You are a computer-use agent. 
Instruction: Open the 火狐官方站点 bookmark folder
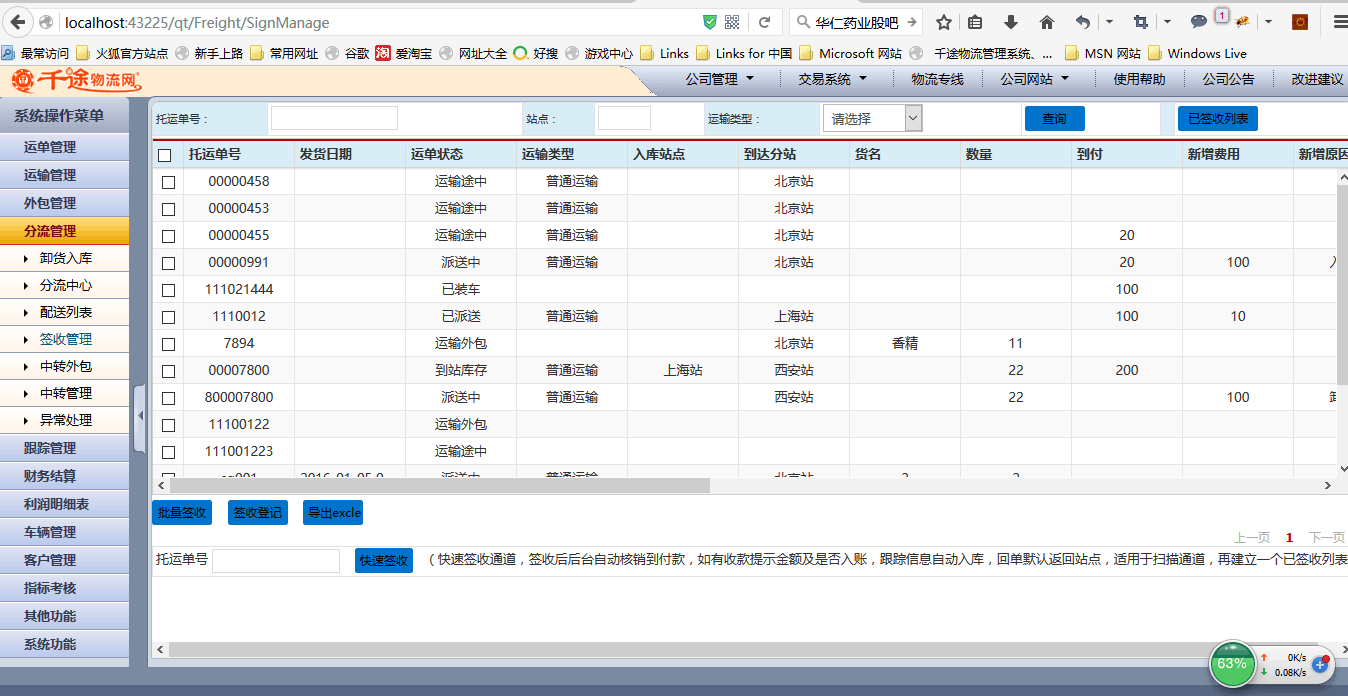tap(122, 53)
